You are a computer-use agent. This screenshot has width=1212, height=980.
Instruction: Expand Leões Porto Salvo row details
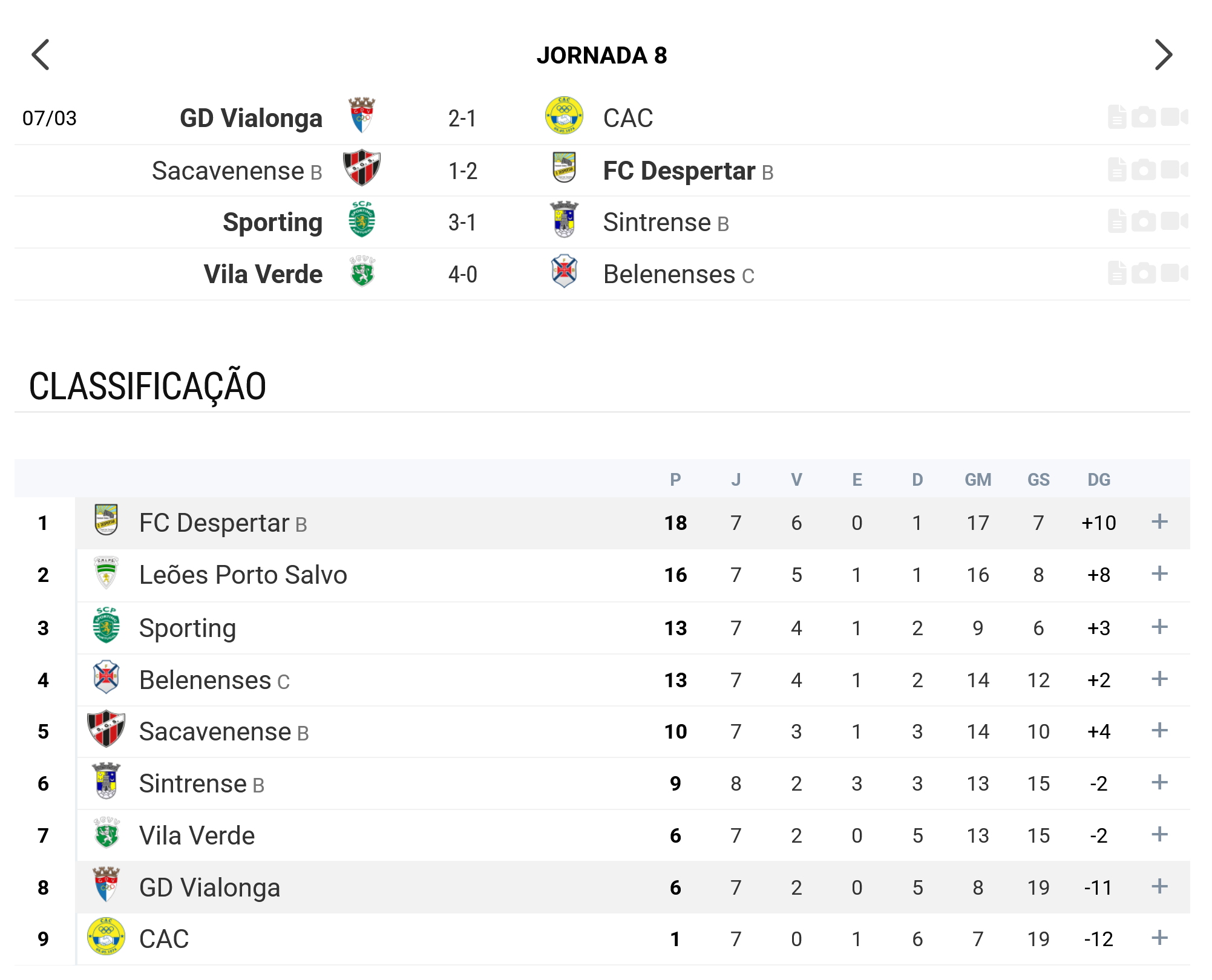coord(1159,573)
